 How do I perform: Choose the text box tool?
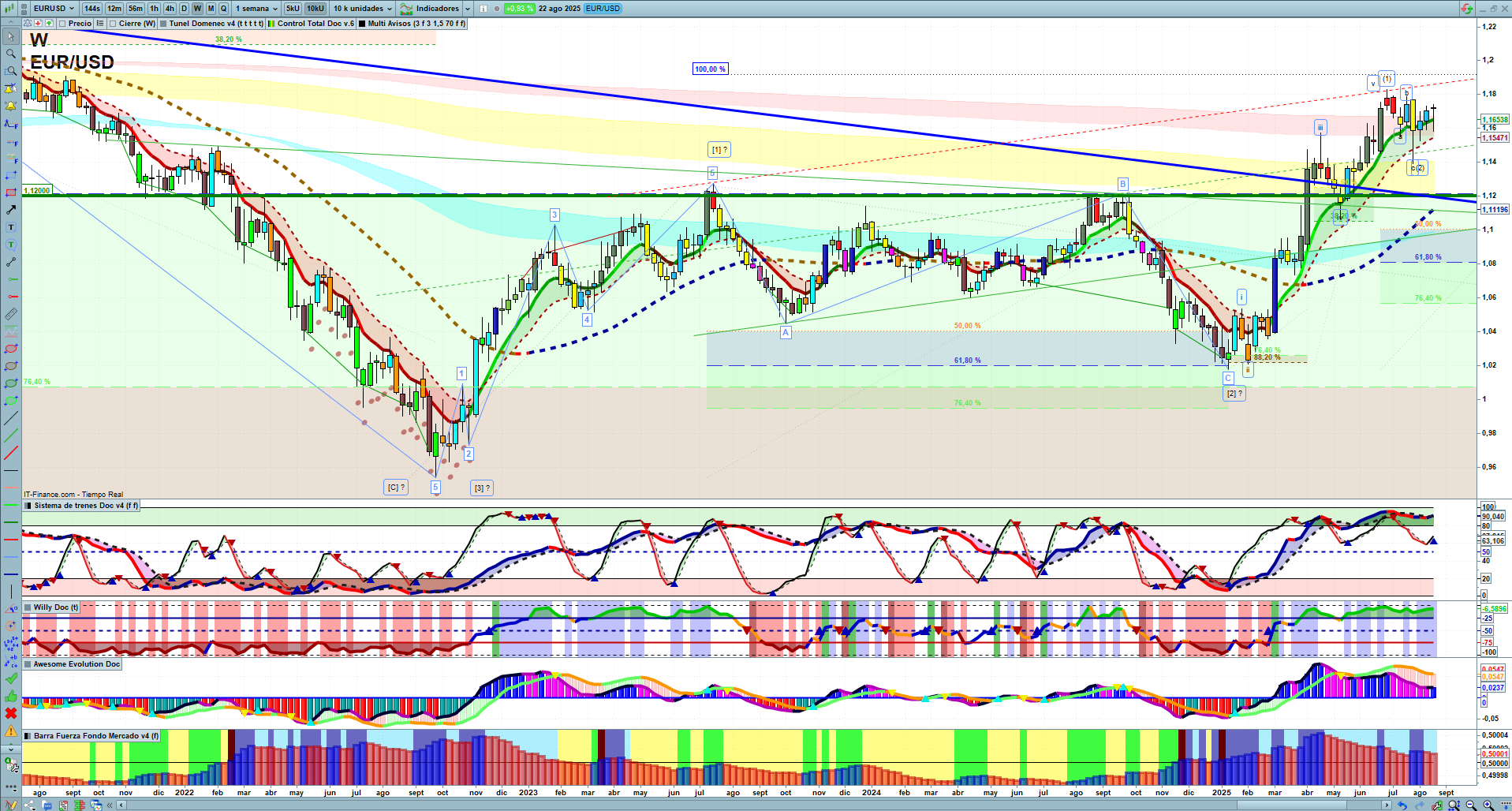pos(10,227)
